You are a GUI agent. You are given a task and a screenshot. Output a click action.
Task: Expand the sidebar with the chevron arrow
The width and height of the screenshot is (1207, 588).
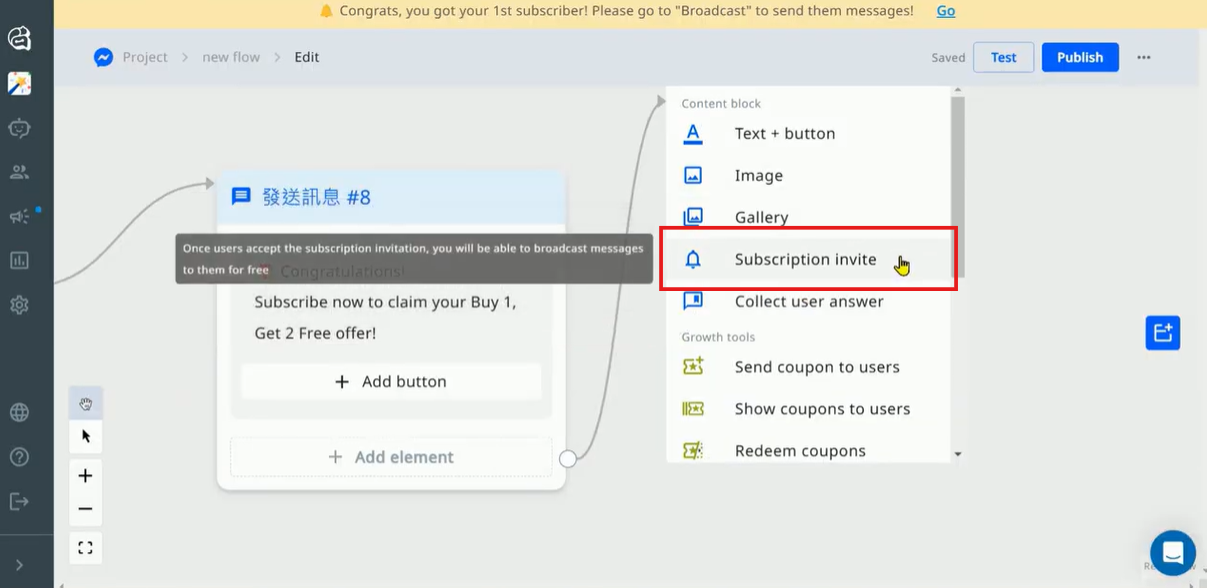(x=19, y=566)
